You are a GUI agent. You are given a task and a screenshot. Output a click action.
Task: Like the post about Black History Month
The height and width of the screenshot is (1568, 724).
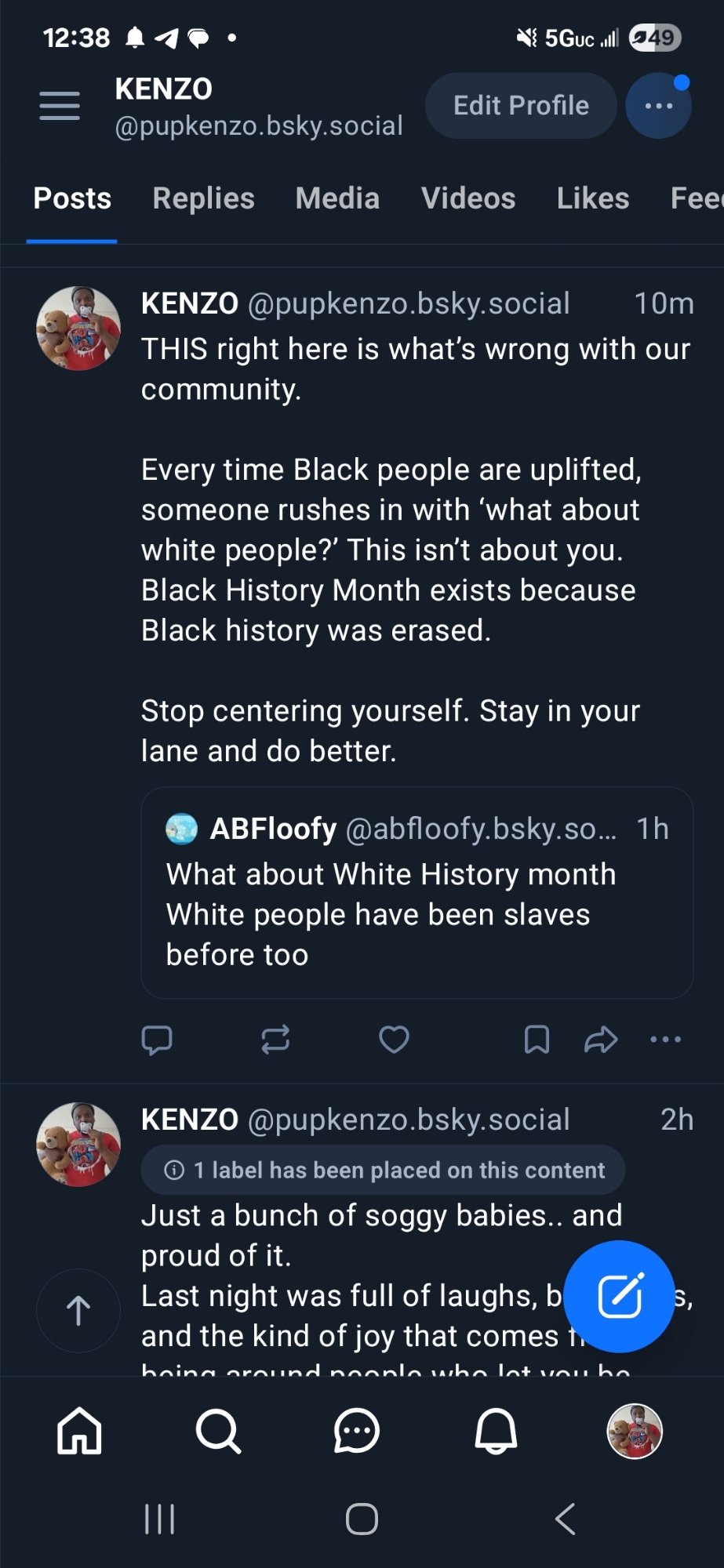coord(394,1040)
